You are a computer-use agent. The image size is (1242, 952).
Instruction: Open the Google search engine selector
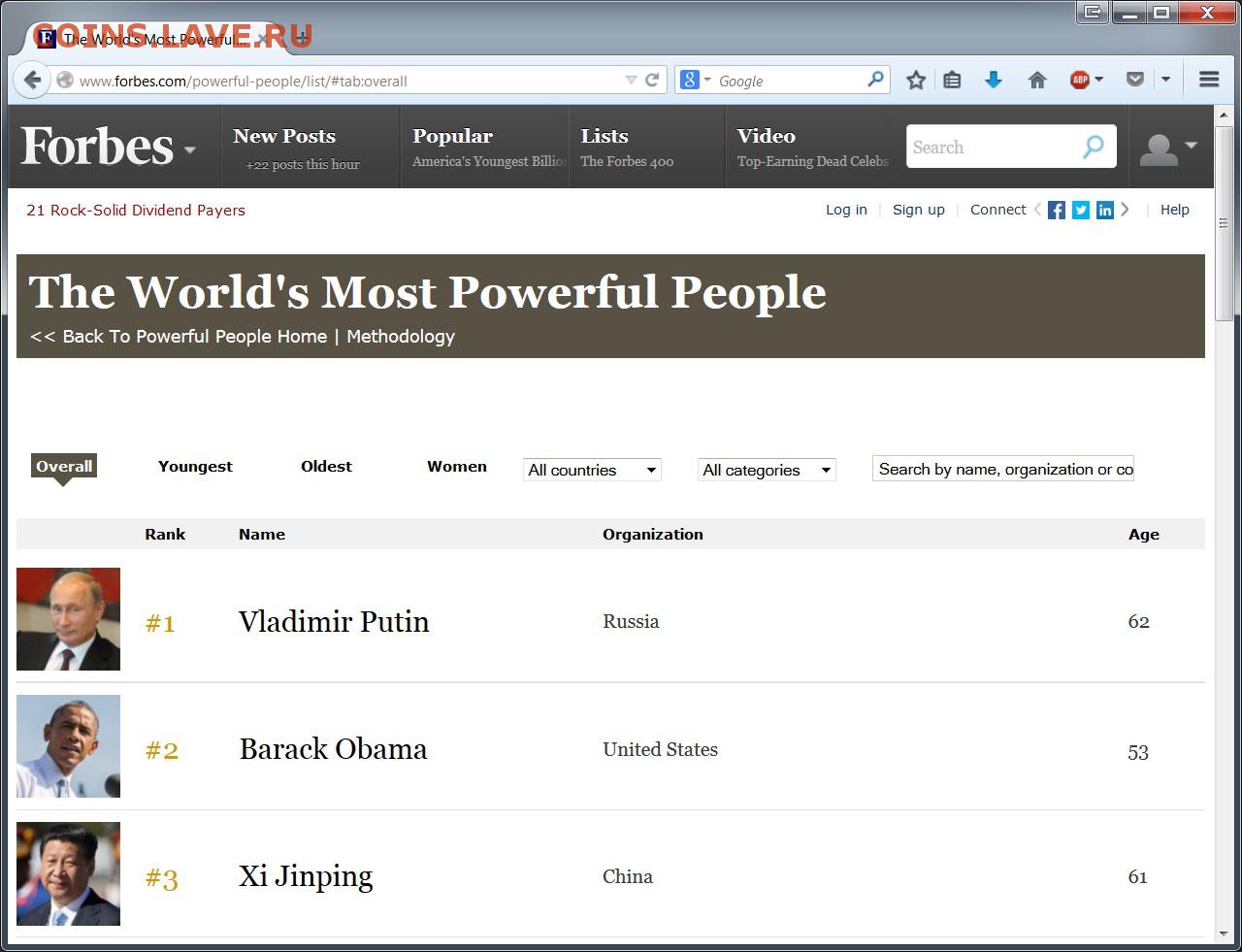click(696, 81)
